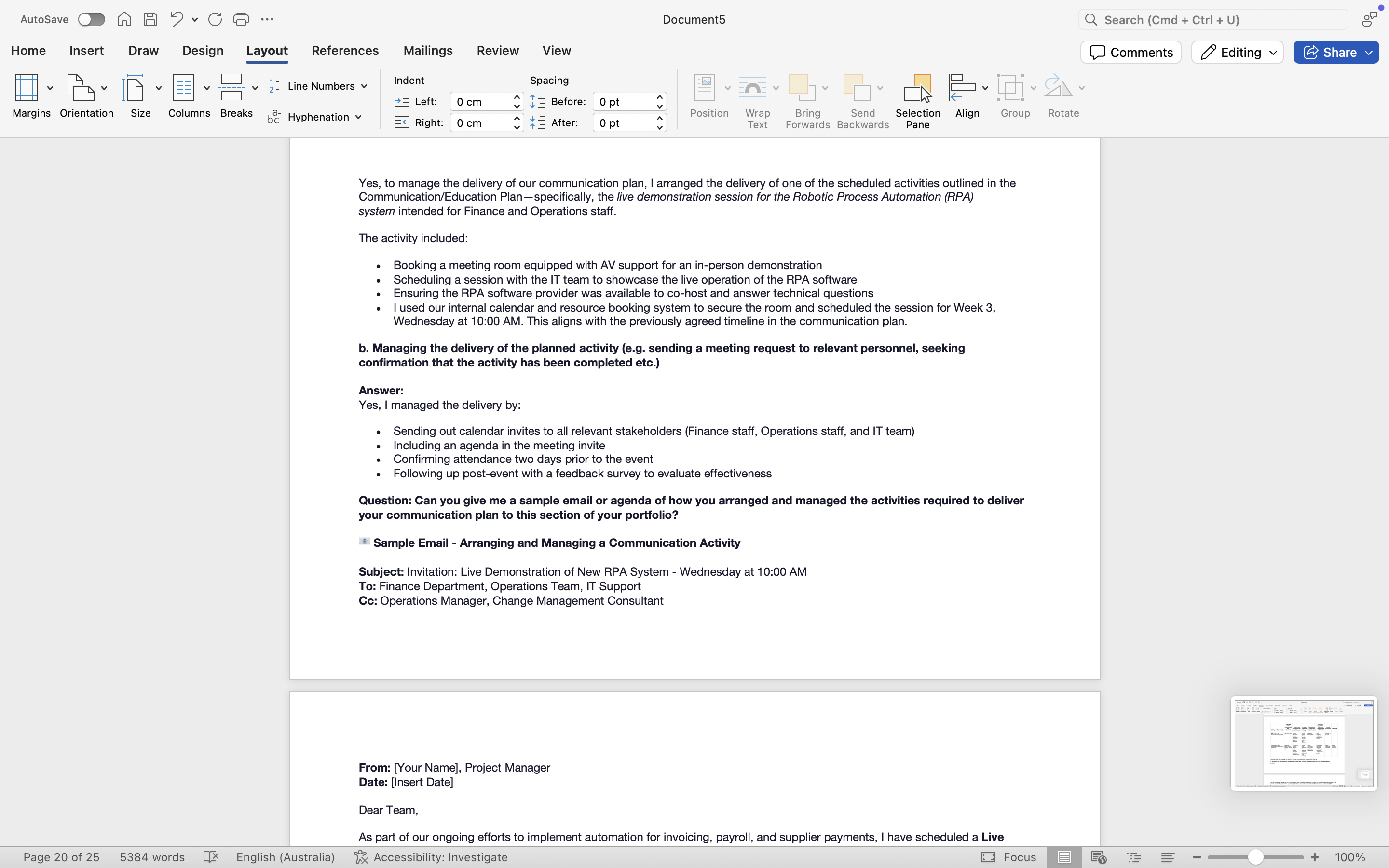Click the Undo arrow icon
Viewport: 1389px width, 868px height.
176,19
